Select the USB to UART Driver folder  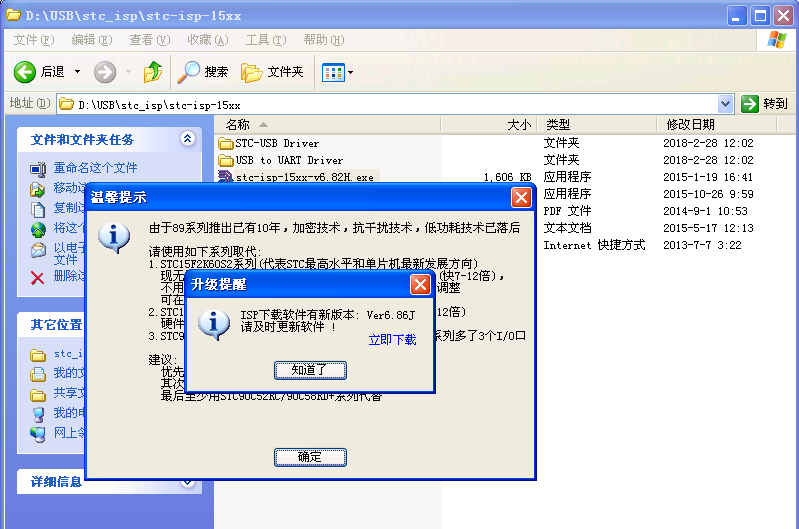coord(281,160)
